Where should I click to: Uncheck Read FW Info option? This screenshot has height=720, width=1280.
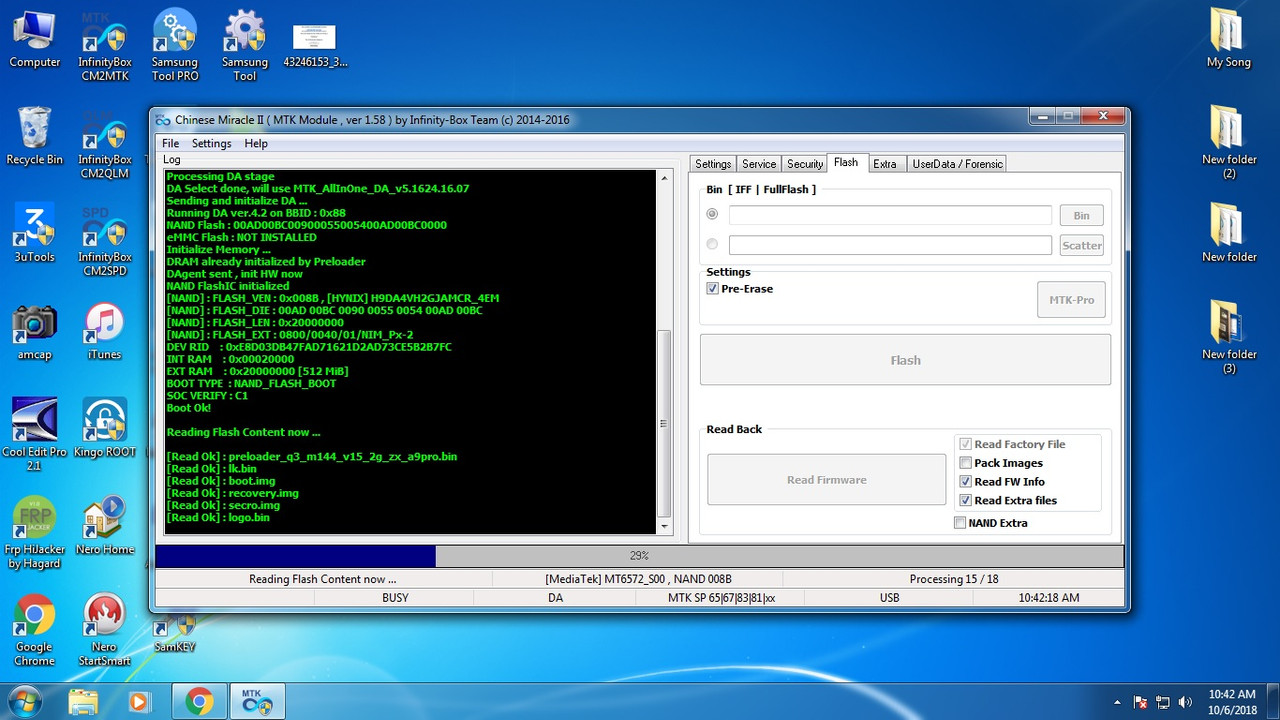coord(965,482)
